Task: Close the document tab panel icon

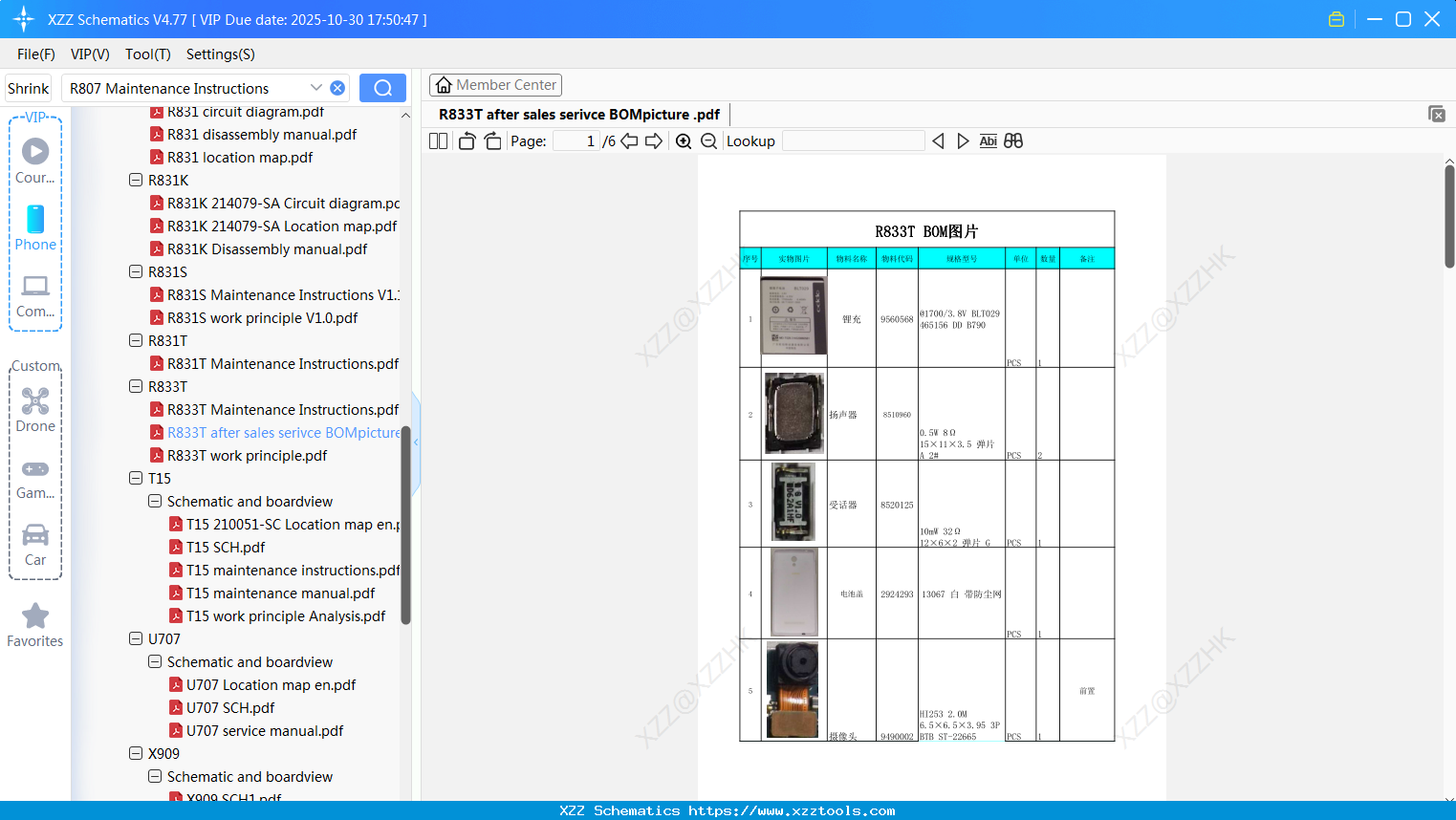Action: 1436,114
